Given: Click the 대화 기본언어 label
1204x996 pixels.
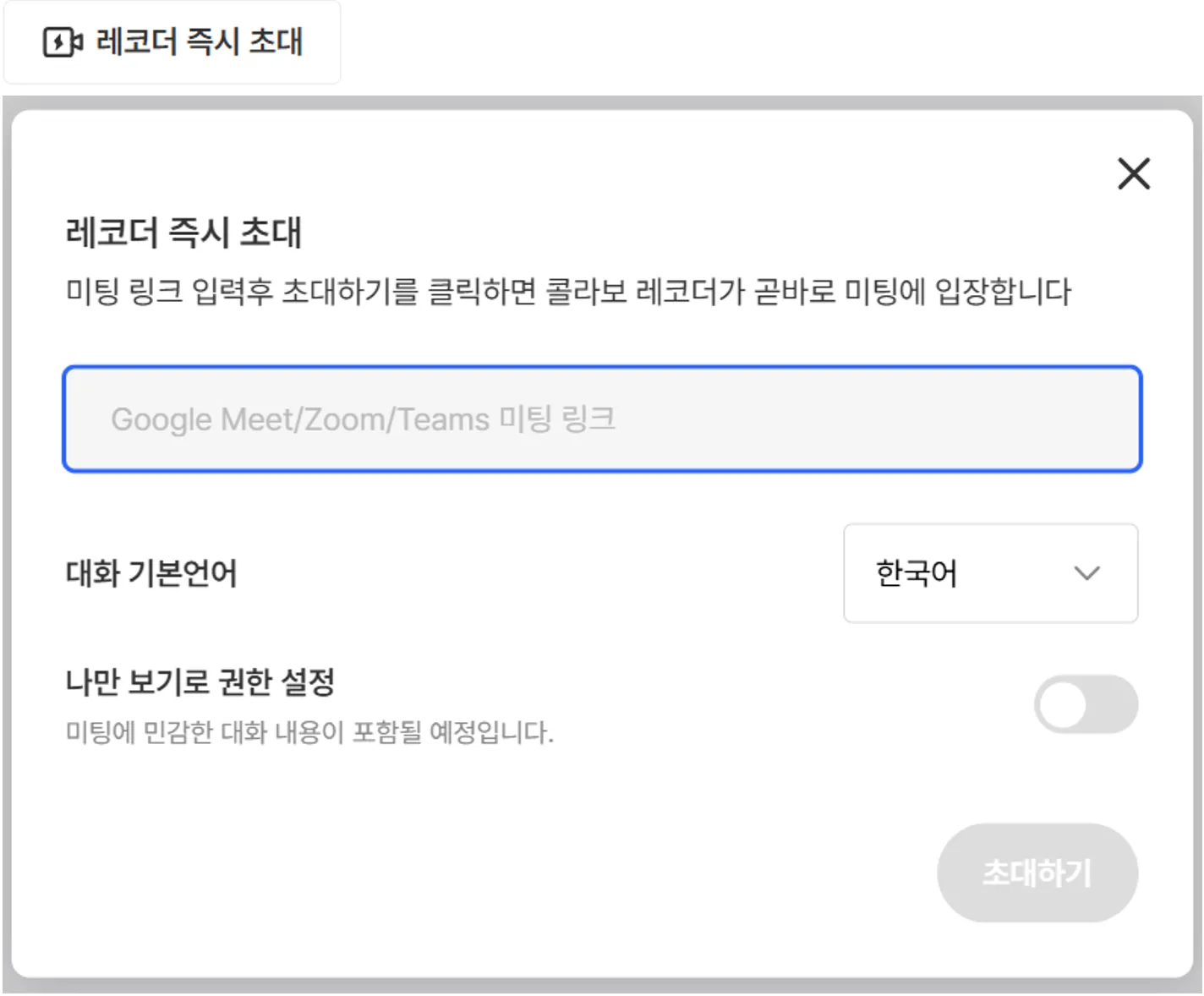Looking at the screenshot, I should pos(151,573).
